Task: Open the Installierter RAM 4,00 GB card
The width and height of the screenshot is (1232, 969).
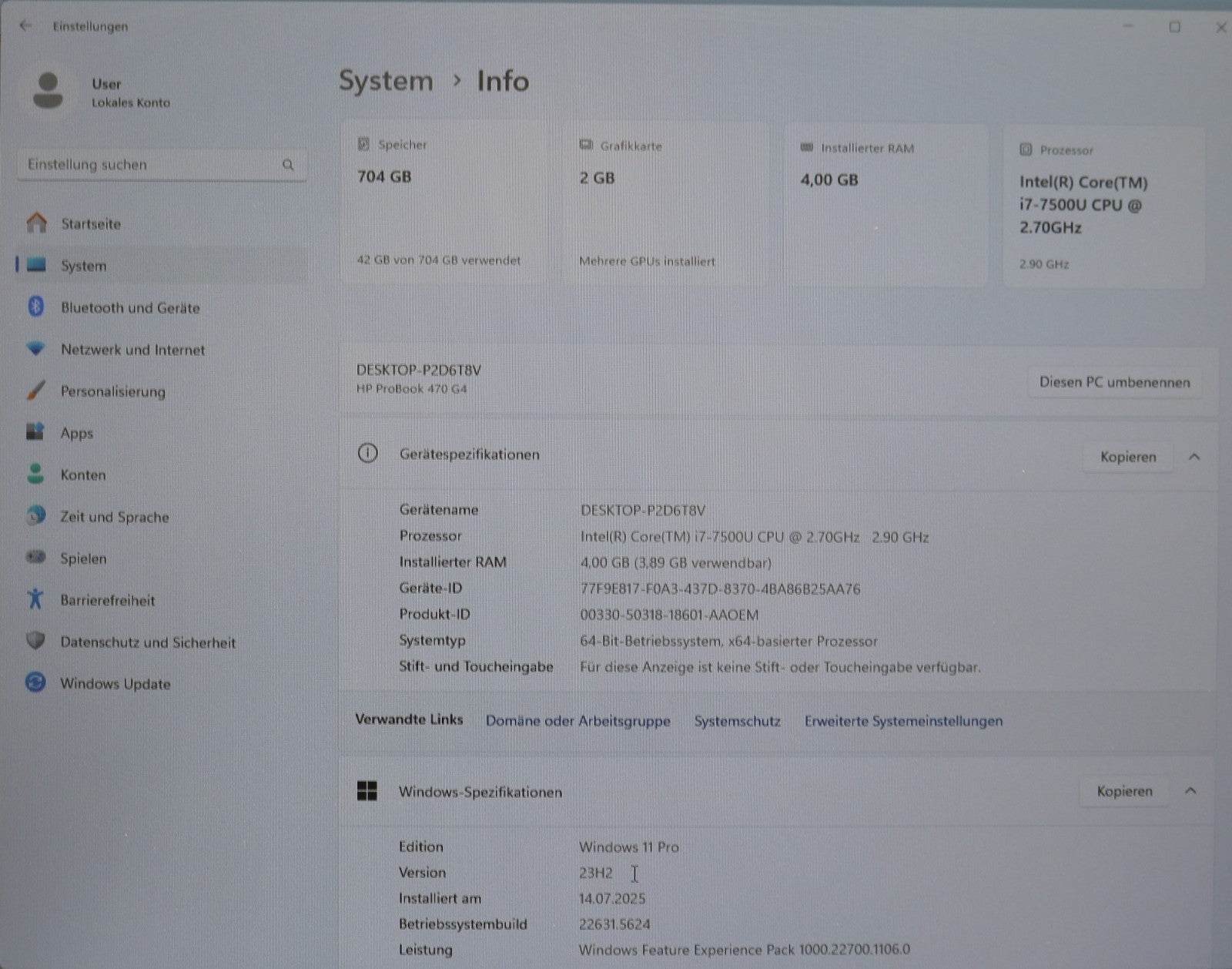Action: point(885,206)
